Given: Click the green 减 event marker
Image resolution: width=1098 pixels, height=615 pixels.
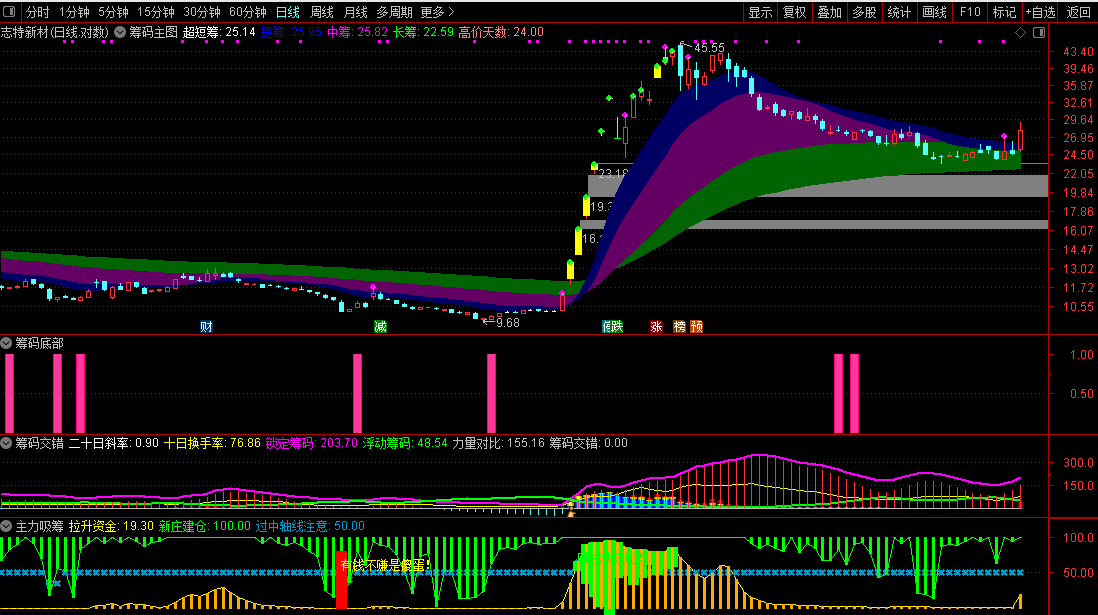Looking at the screenshot, I should click(x=380, y=326).
